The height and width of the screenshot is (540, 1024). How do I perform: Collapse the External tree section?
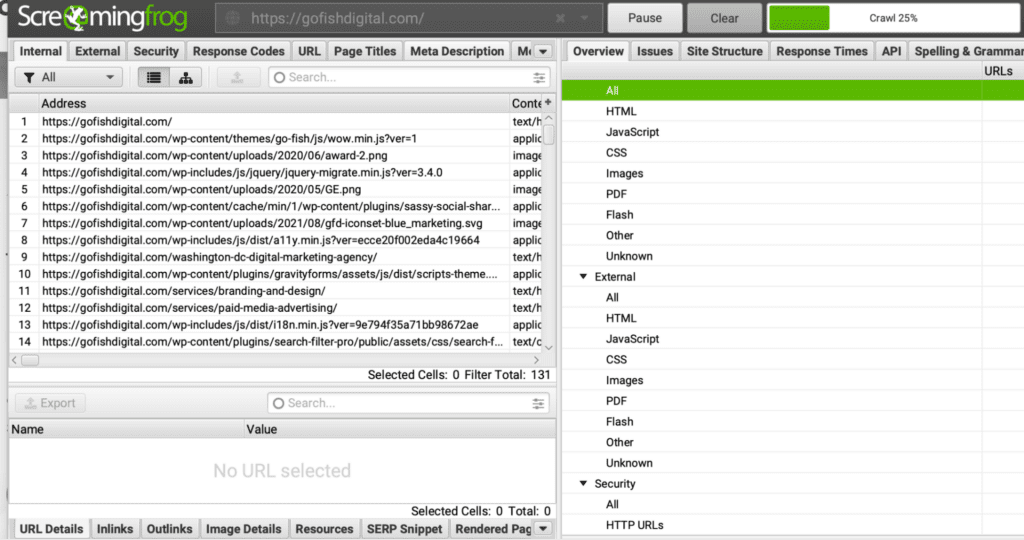pyautogui.click(x=583, y=277)
